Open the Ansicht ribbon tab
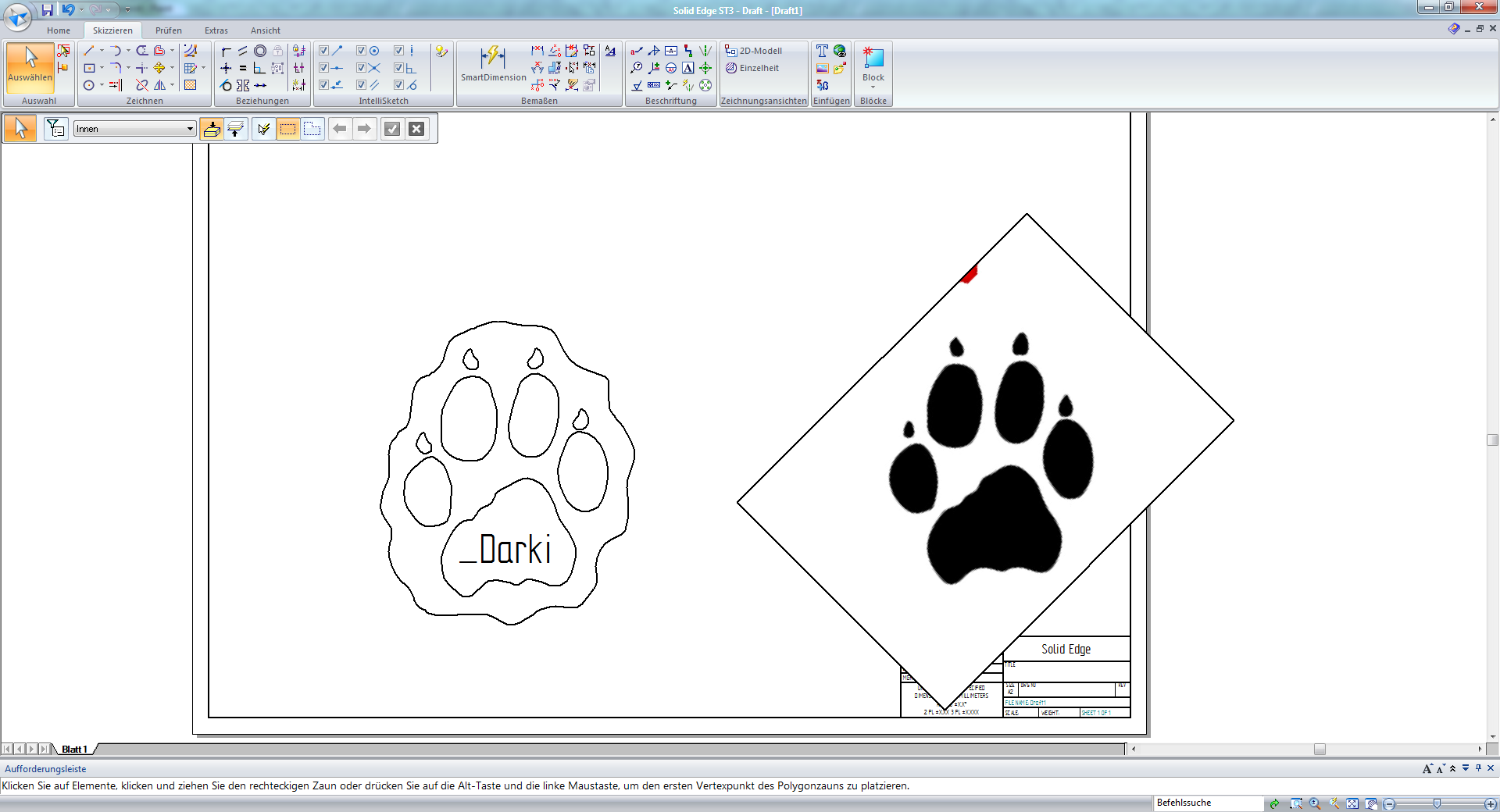Viewport: 1500px width, 812px height. pos(265,30)
